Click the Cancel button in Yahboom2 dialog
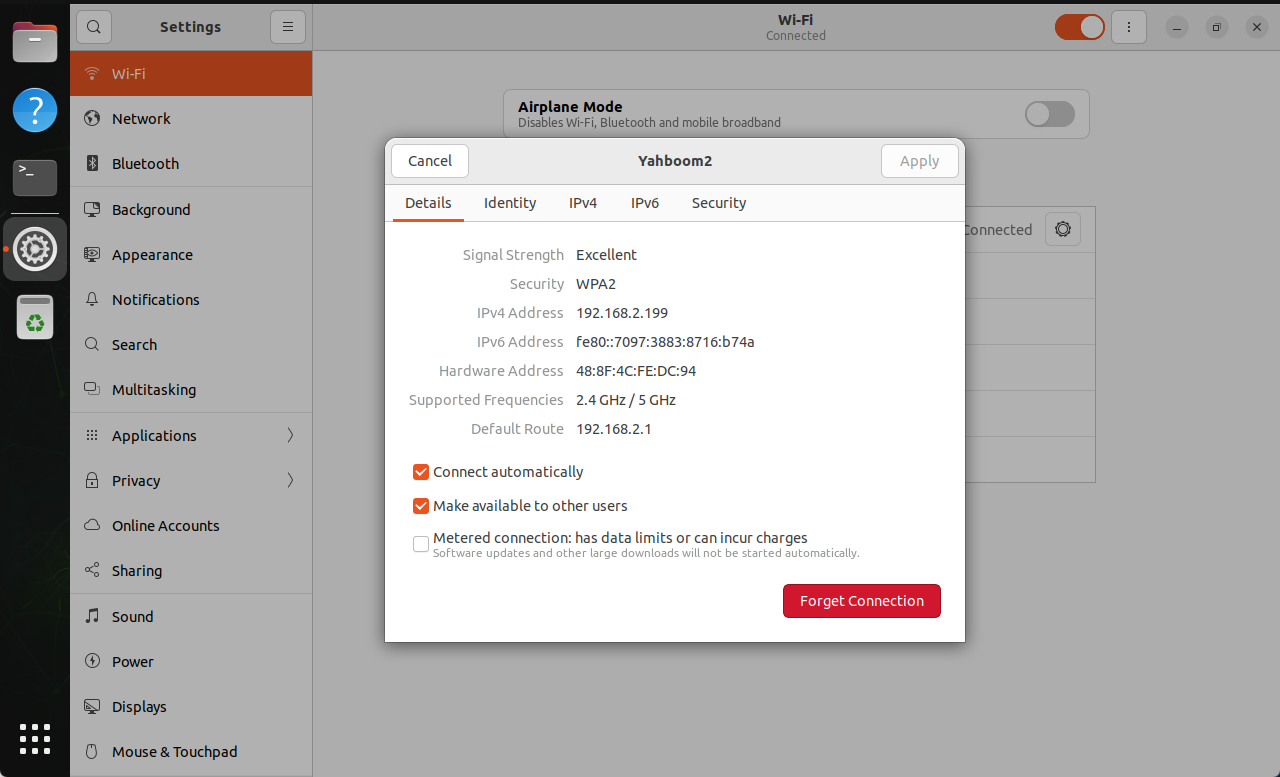The image size is (1280, 777). tap(430, 161)
